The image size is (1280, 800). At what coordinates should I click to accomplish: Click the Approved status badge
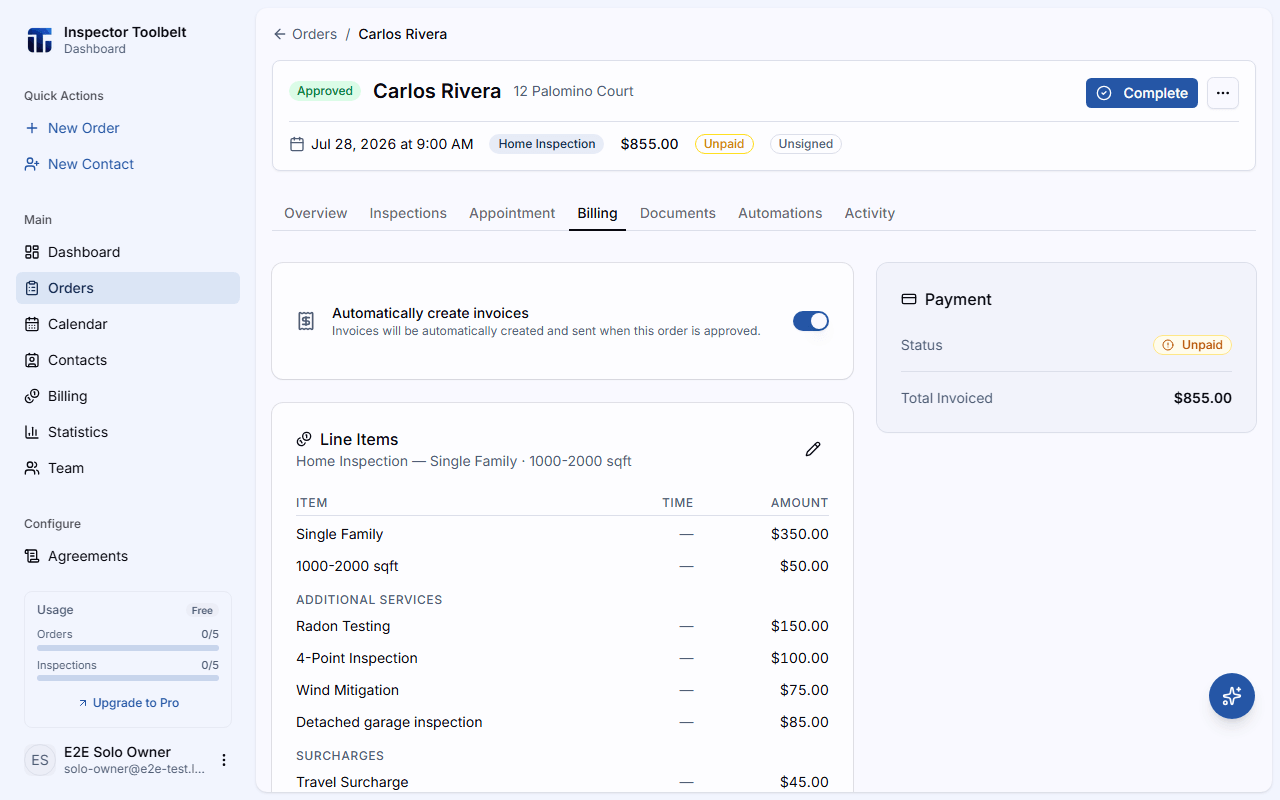pos(325,91)
